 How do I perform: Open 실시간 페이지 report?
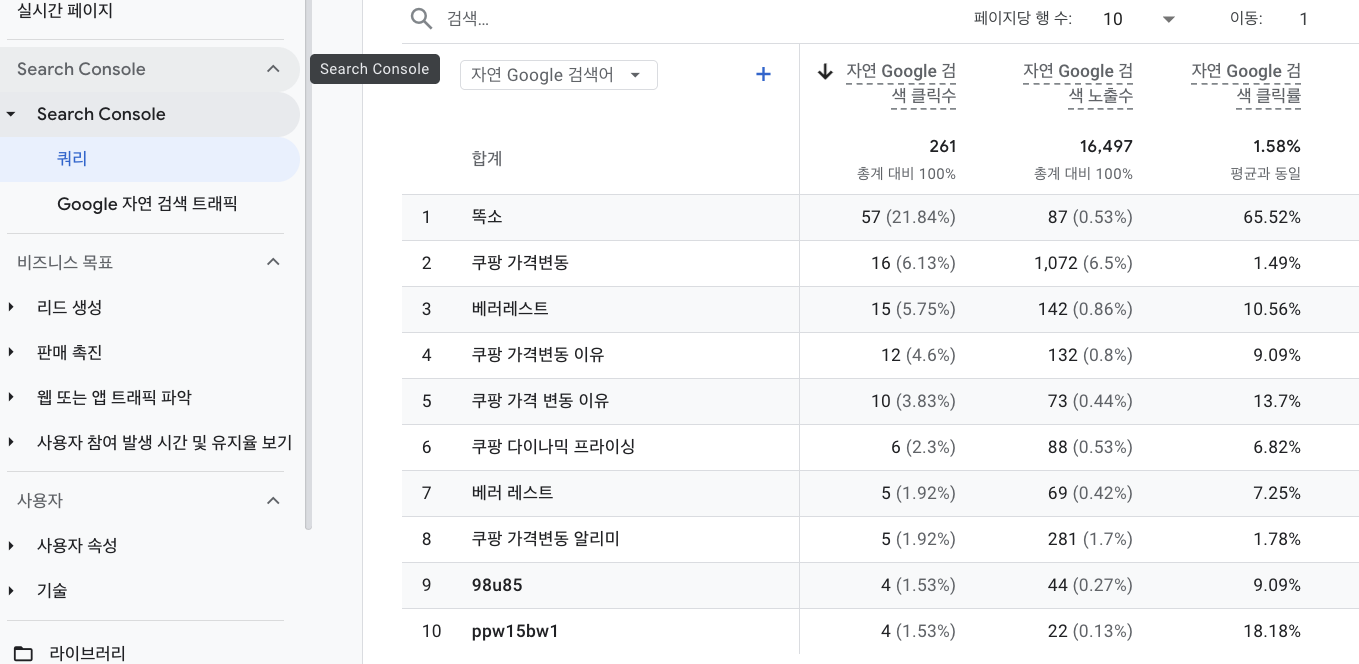click(x=65, y=12)
